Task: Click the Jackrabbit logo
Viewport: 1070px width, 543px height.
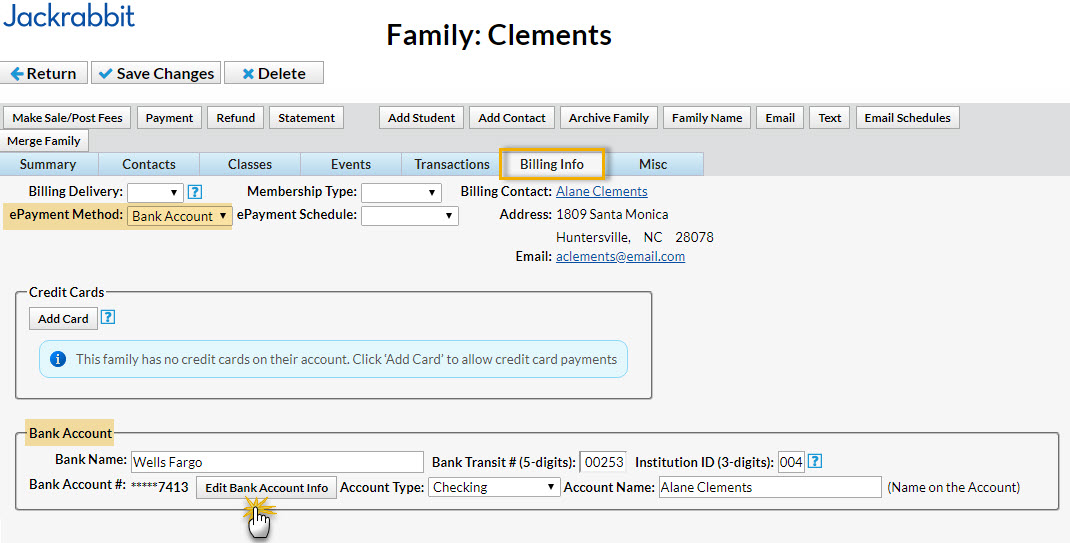Action: click(x=69, y=15)
